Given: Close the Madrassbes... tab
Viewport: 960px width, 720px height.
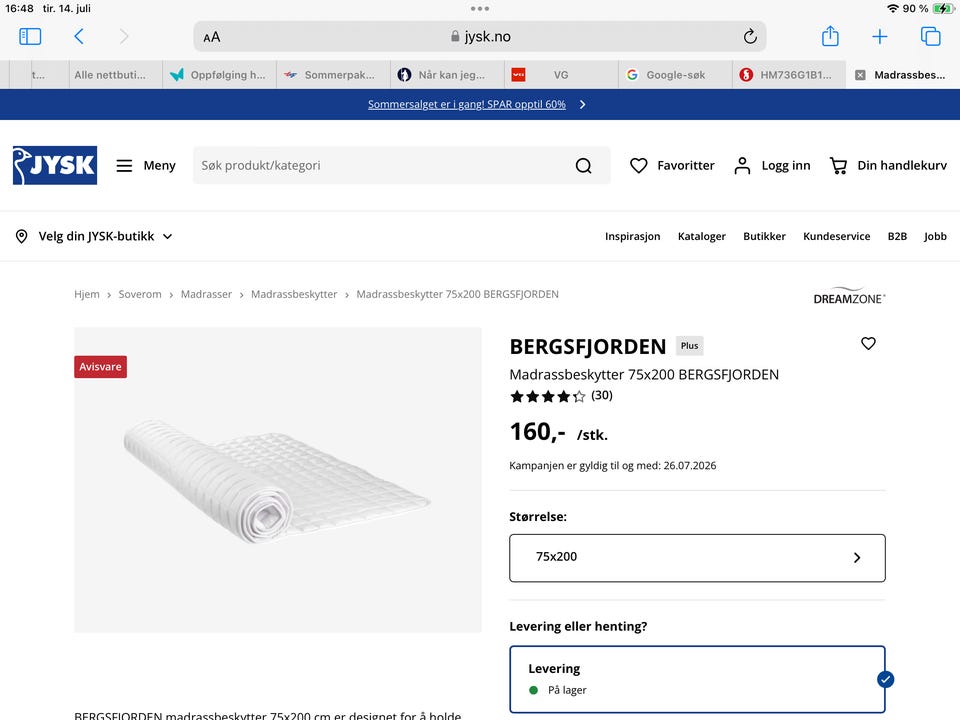Looking at the screenshot, I should [860, 75].
